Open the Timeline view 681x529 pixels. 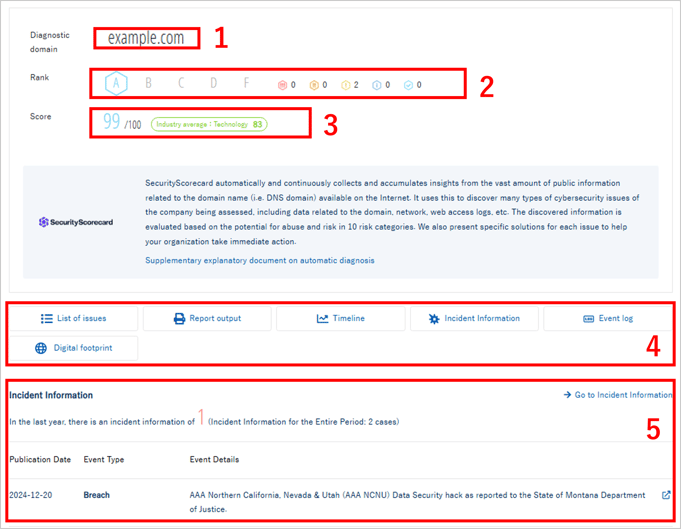(341, 319)
